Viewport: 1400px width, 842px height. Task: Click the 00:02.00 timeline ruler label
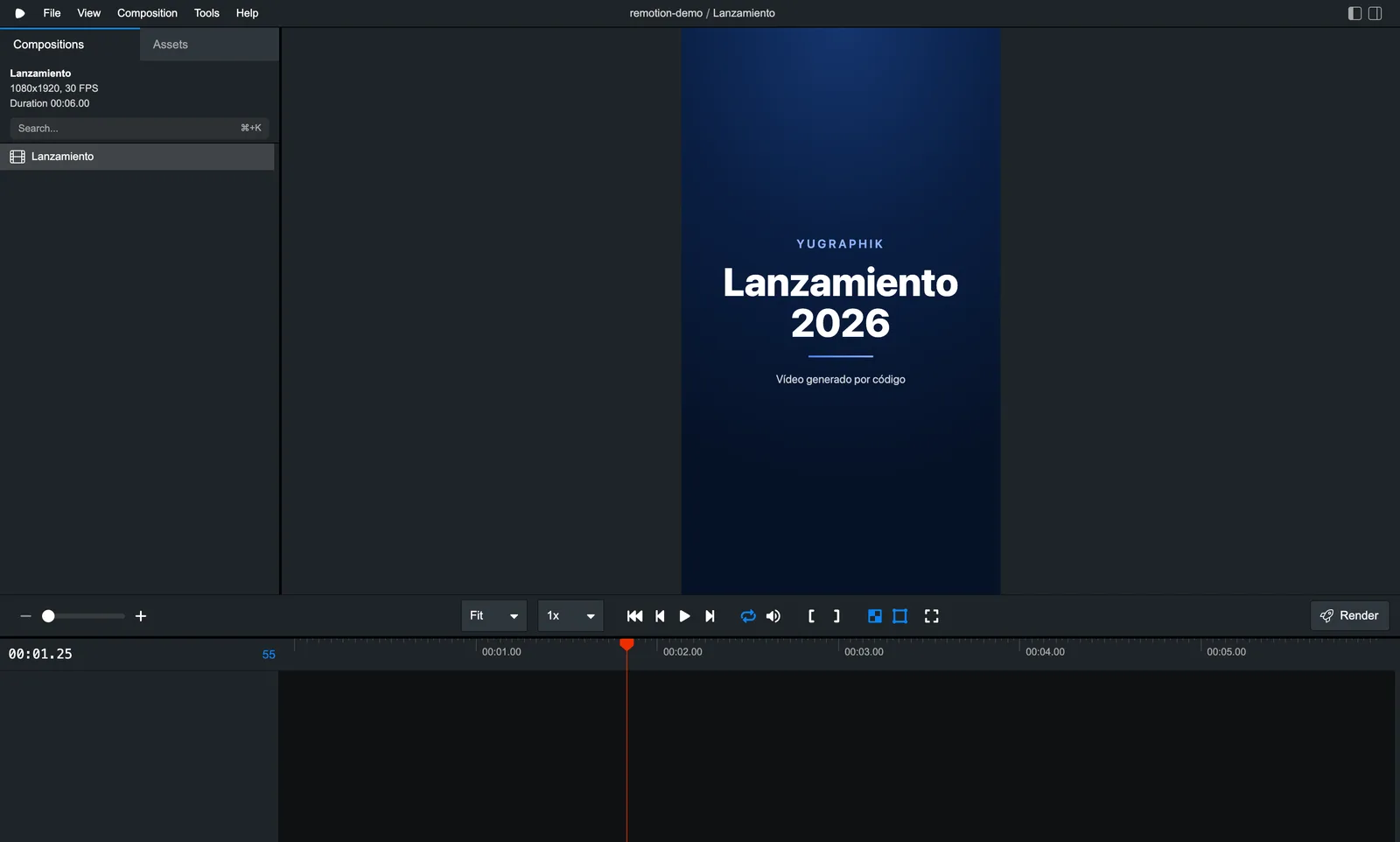click(x=682, y=652)
